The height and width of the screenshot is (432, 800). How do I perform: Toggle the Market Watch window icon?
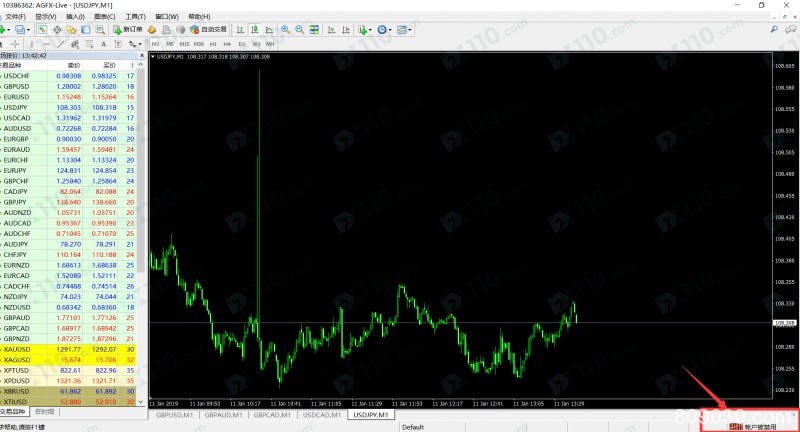click(x=42, y=30)
